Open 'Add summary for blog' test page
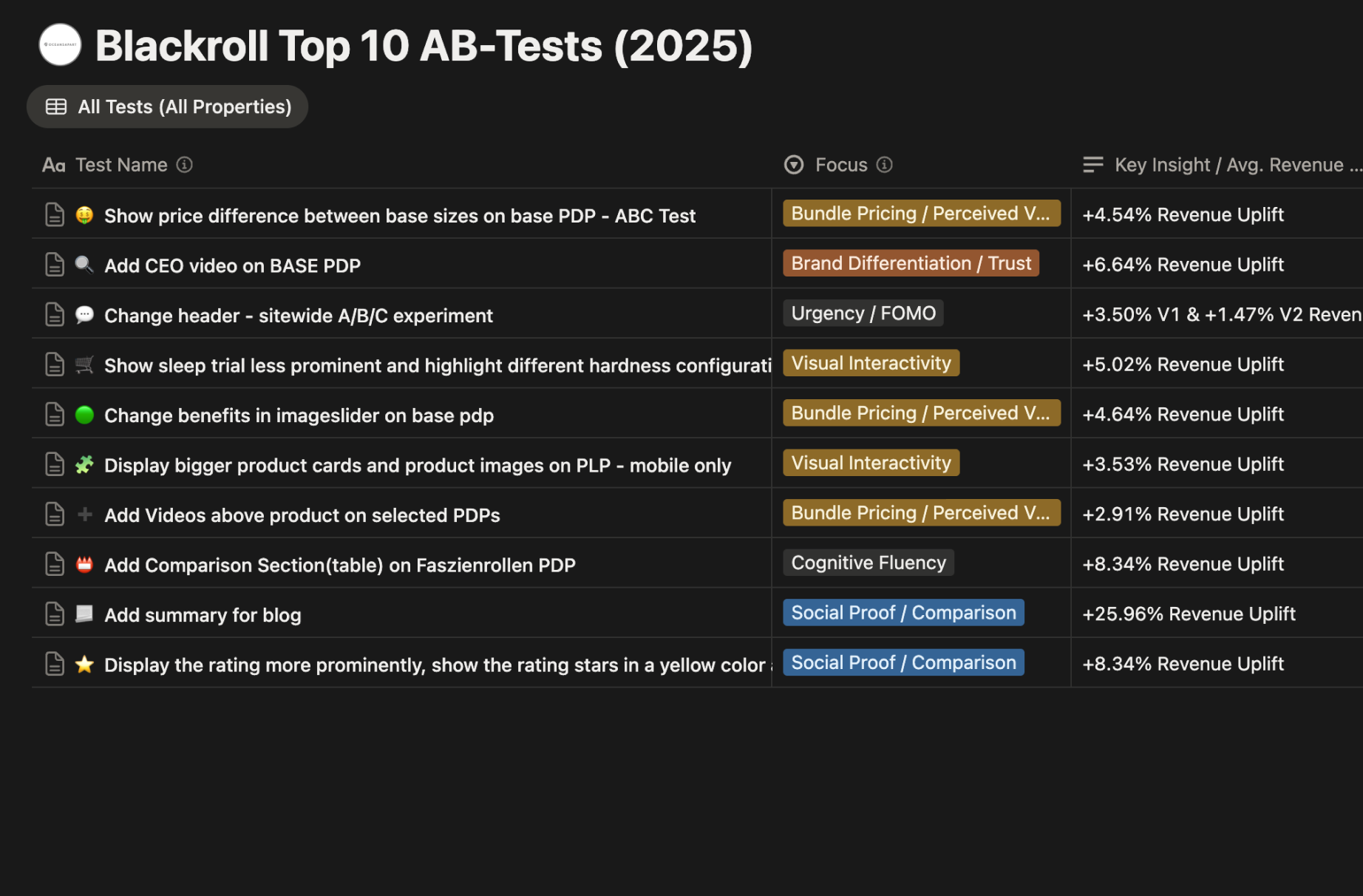 (203, 615)
